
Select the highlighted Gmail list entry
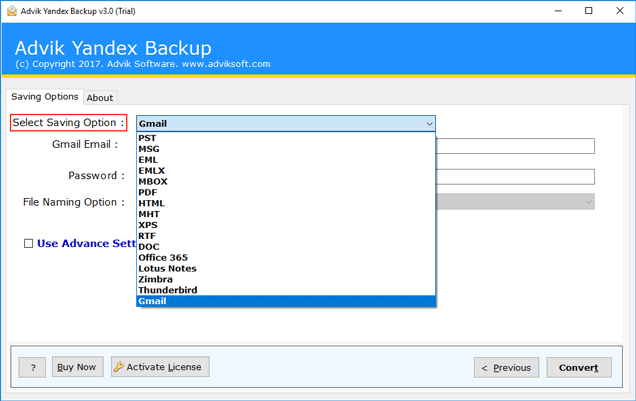286,301
